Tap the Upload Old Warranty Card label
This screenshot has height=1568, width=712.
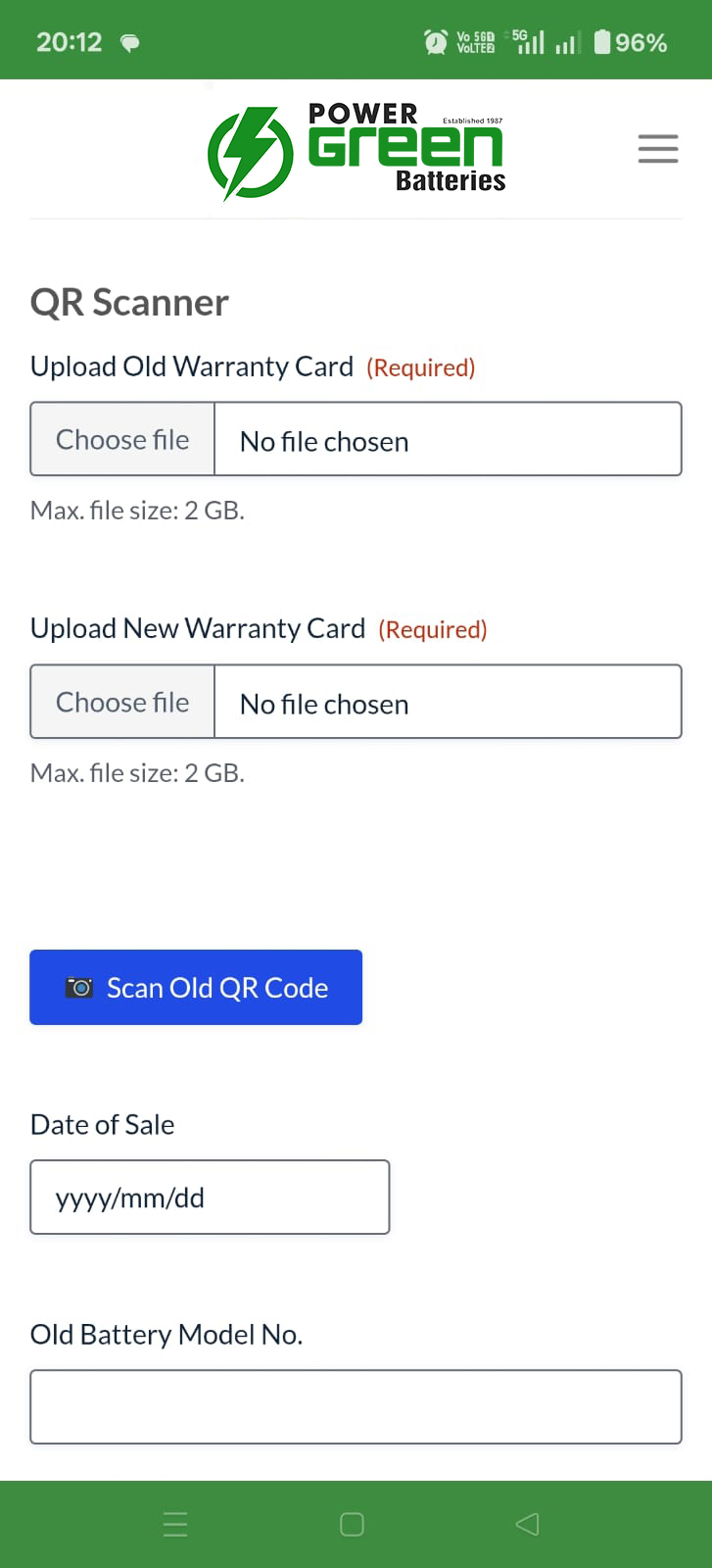(x=192, y=367)
